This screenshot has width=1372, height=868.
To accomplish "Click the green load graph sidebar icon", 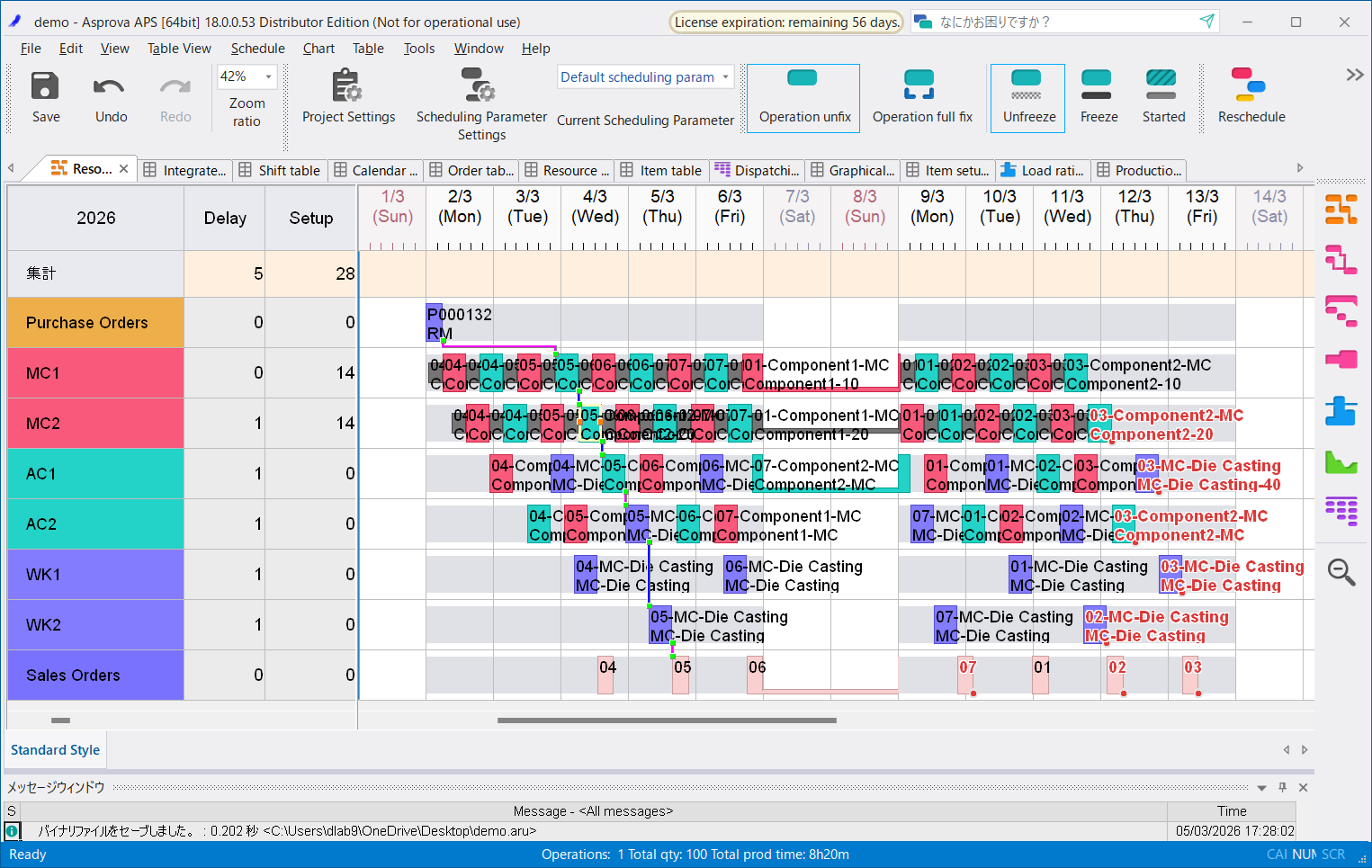I will [x=1341, y=462].
